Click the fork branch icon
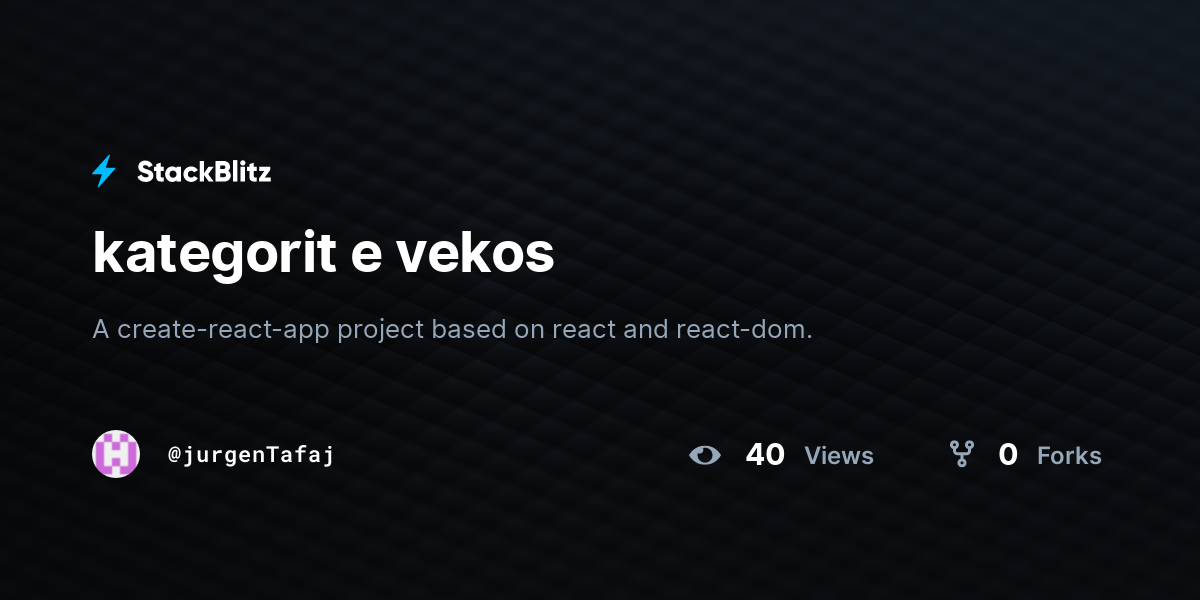This screenshot has width=1200, height=600. (x=962, y=455)
